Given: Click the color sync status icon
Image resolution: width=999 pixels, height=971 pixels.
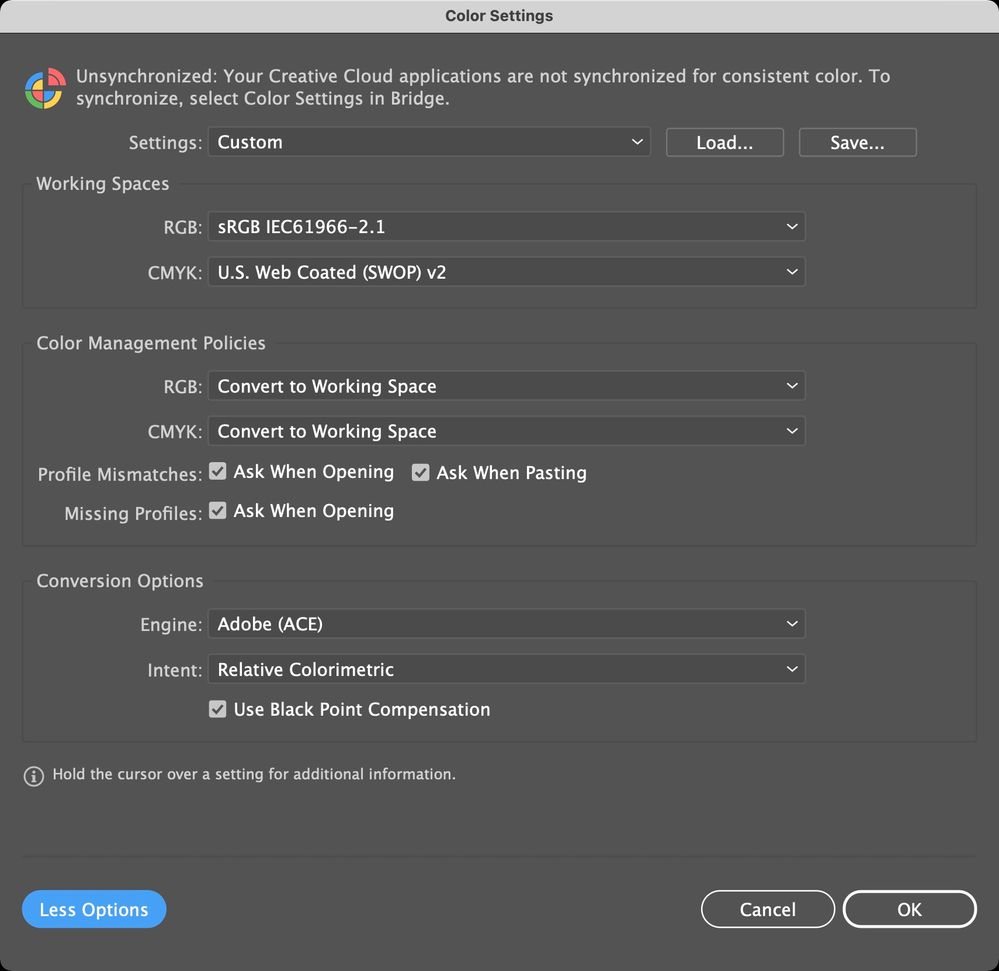Looking at the screenshot, I should tap(45, 88).
